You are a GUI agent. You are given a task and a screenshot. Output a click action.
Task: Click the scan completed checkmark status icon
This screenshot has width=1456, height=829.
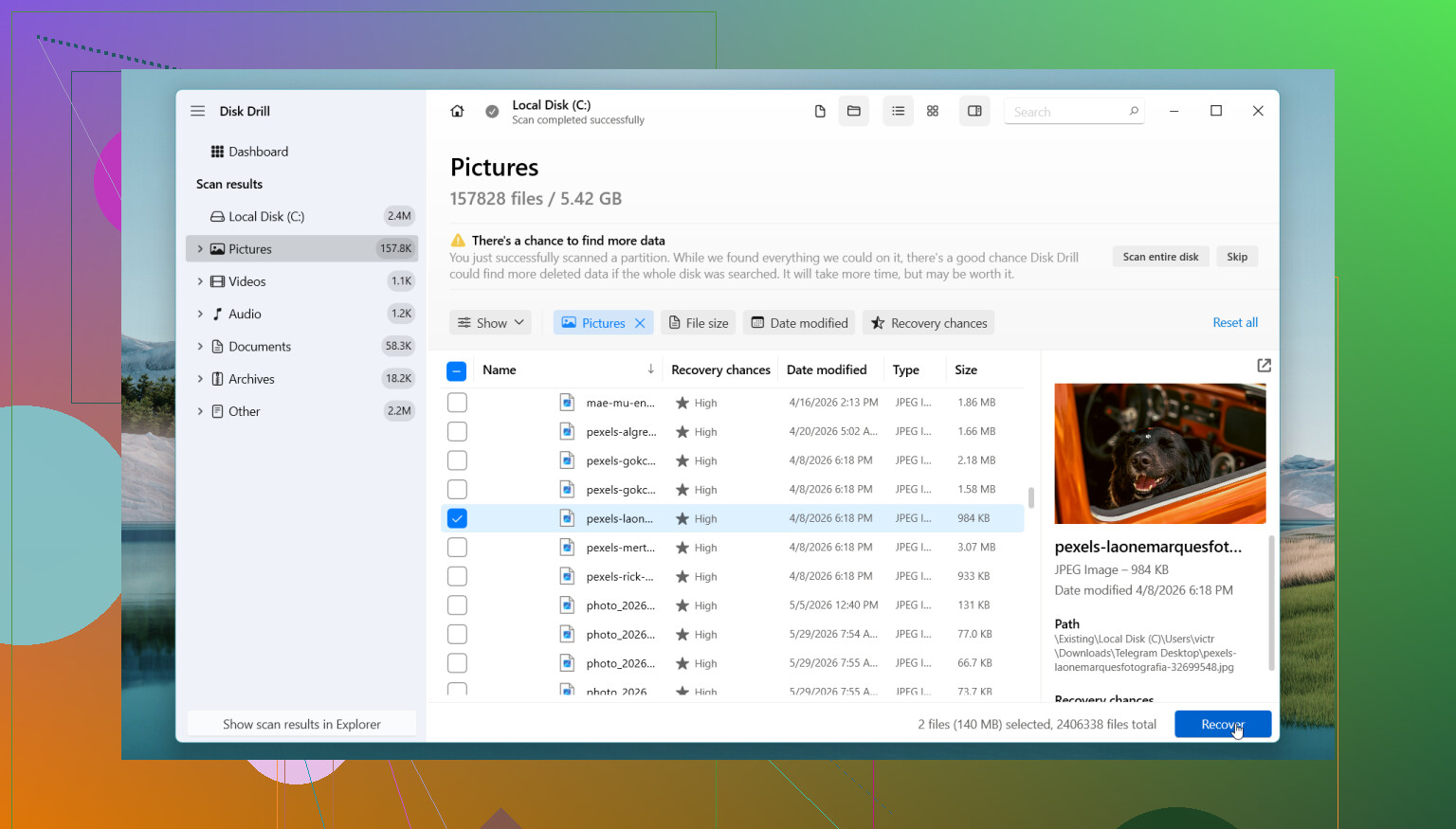492,111
